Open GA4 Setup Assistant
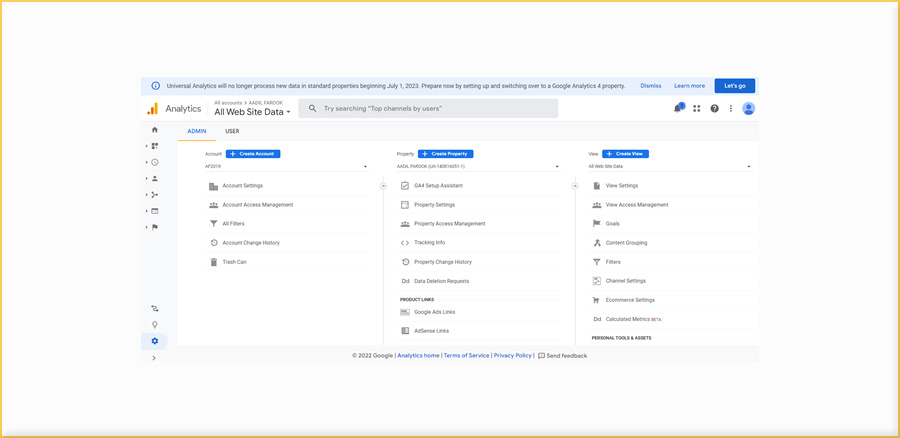 (x=438, y=186)
